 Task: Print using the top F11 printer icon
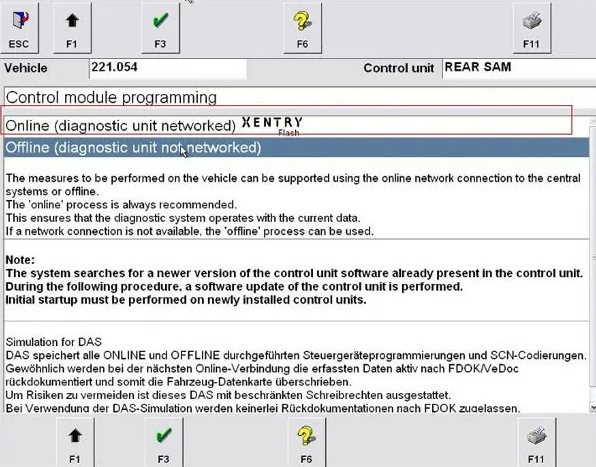(x=531, y=28)
